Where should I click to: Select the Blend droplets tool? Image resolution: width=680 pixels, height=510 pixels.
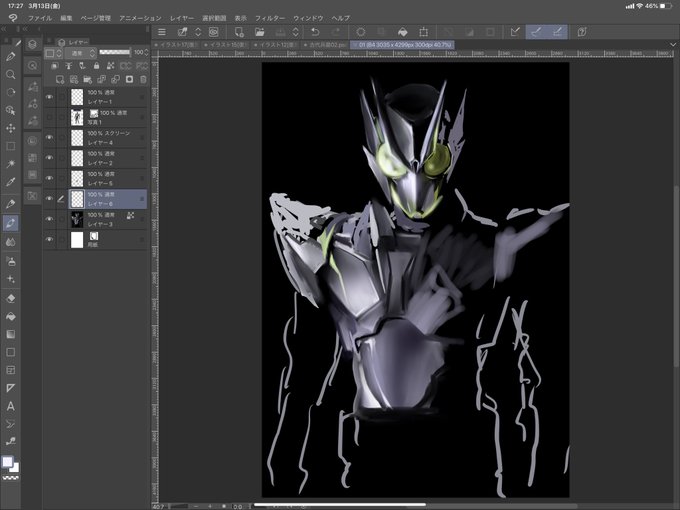10,242
